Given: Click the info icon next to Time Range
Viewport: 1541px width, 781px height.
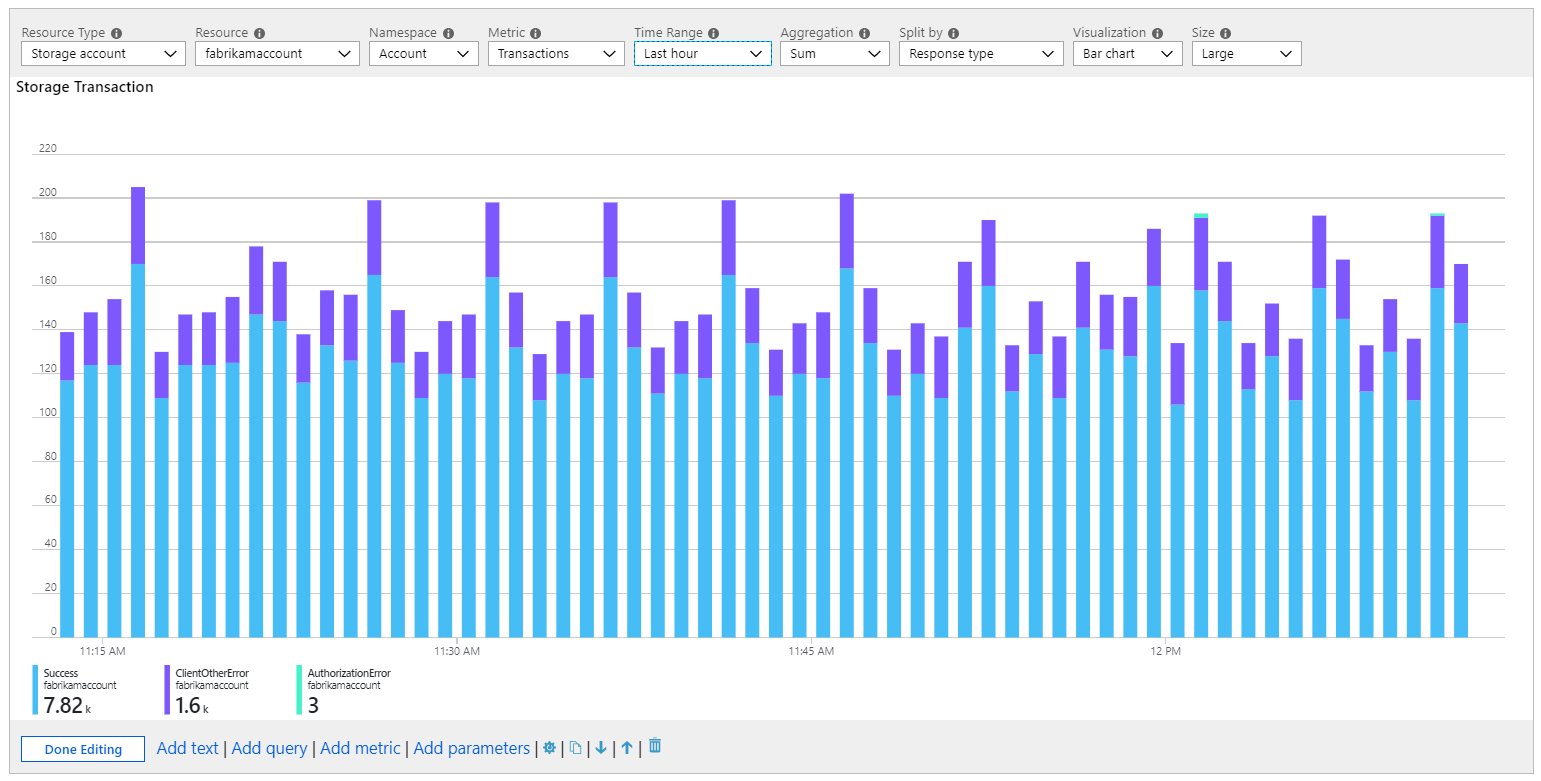Looking at the screenshot, I should [713, 33].
